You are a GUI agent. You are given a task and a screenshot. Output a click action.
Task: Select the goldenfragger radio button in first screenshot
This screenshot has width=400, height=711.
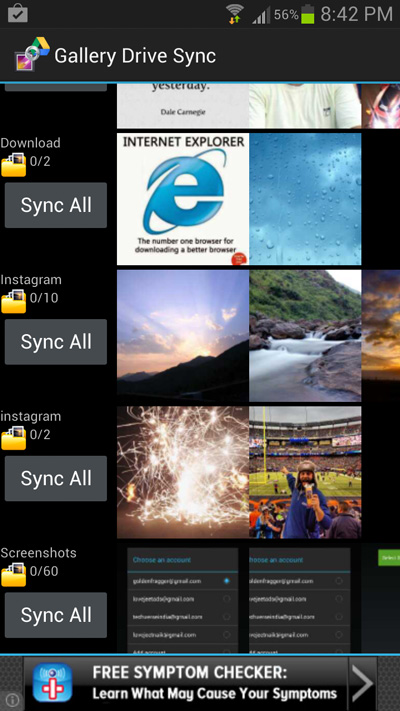(226, 581)
